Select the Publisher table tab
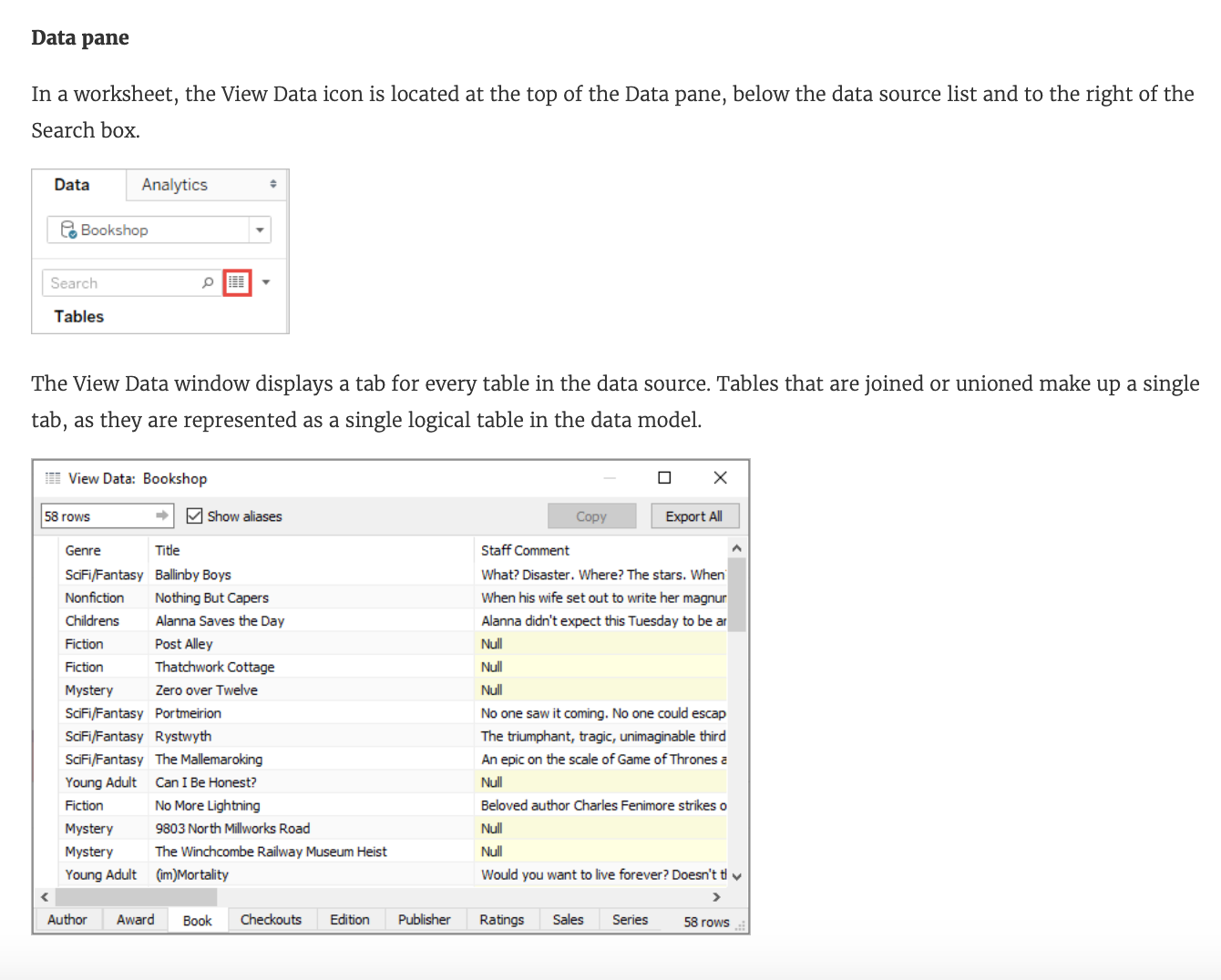This screenshot has width=1221, height=980. (x=424, y=920)
